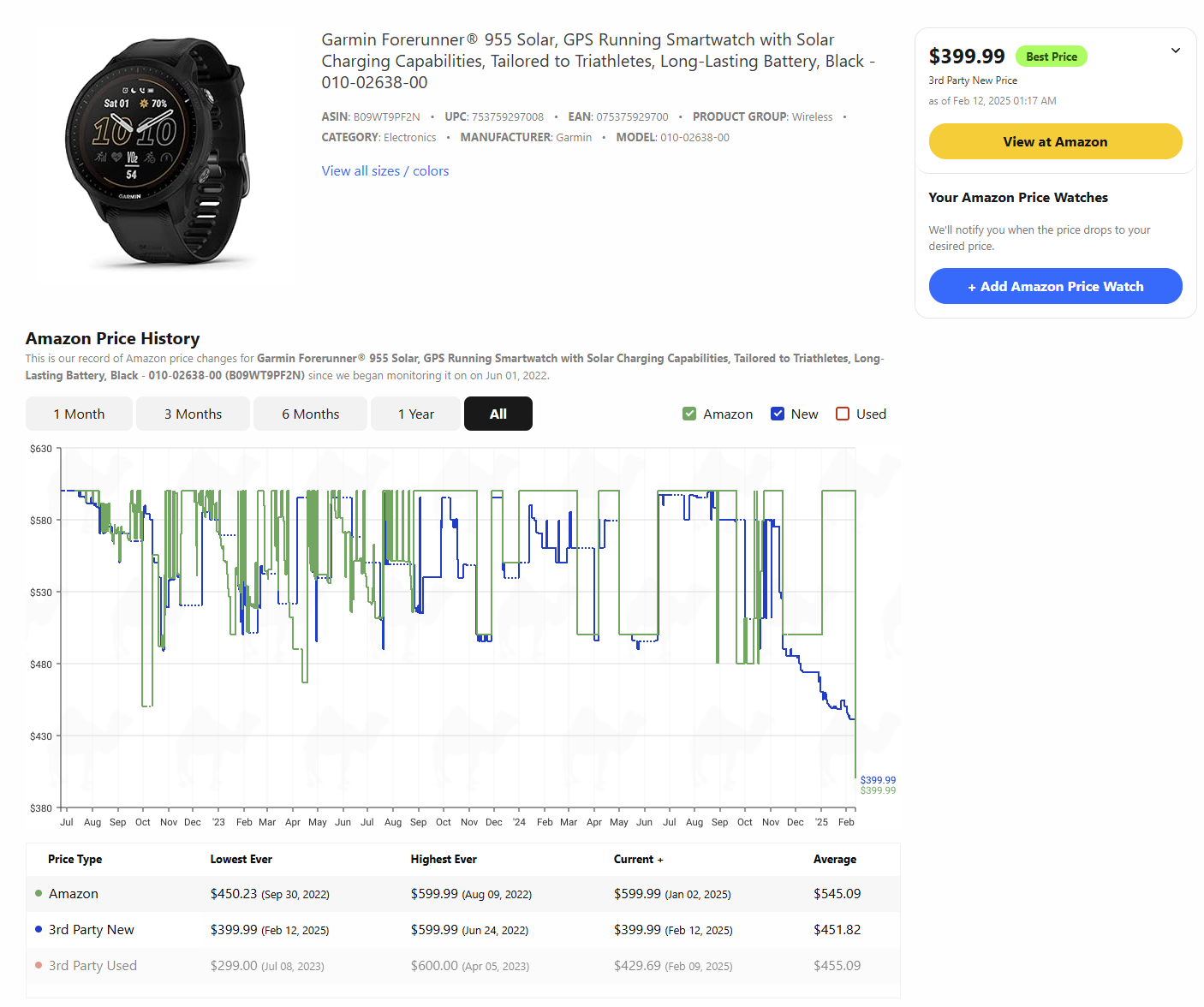Click Amazon highest $599.99 Aug 09, 2022
Screen dimensions: 1204x1007
click(471, 893)
